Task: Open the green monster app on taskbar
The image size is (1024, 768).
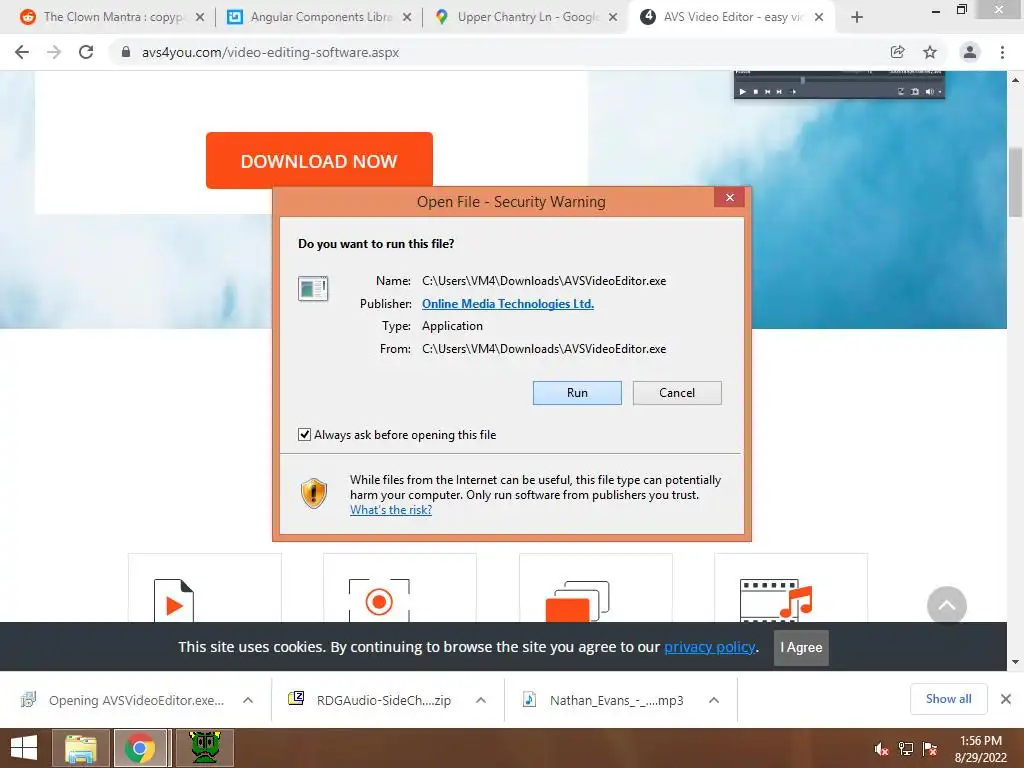Action: click(x=204, y=748)
